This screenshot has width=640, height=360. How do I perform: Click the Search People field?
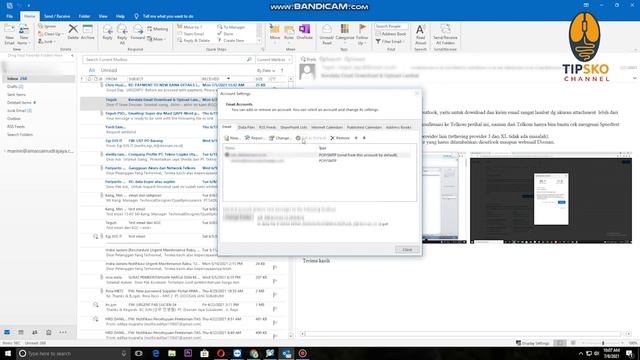(x=391, y=27)
